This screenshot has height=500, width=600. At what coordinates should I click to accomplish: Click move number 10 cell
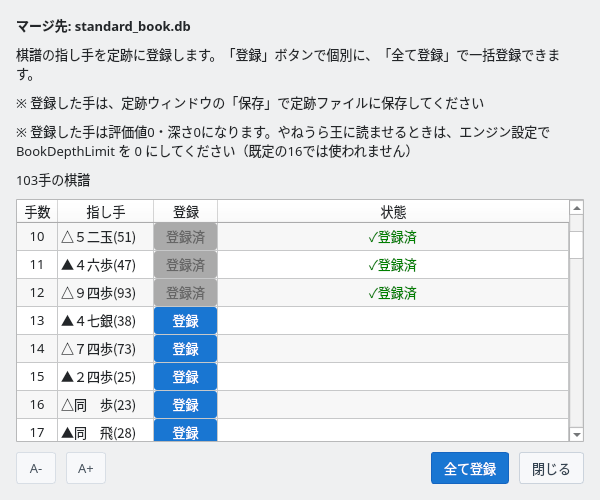(x=37, y=237)
